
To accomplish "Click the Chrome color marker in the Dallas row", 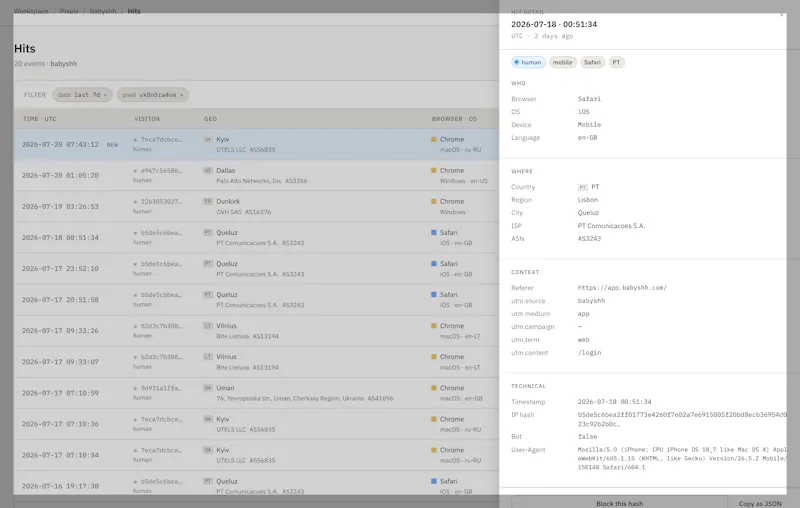I will coord(434,170).
